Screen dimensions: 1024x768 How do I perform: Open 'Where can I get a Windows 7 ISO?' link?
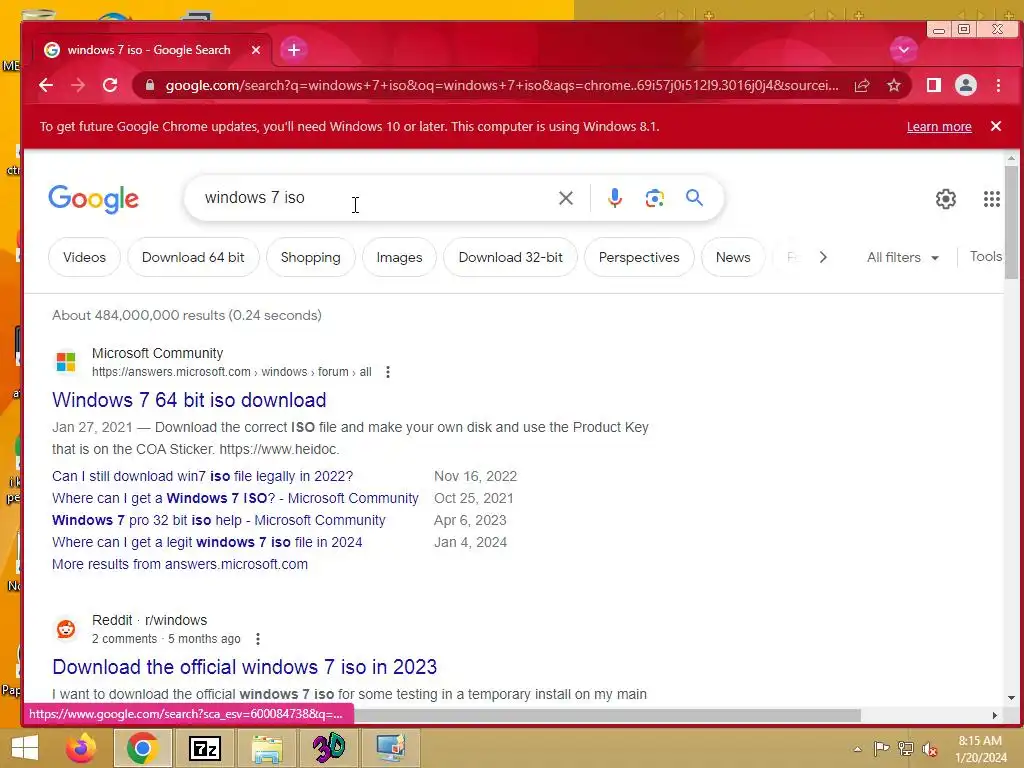tap(235, 498)
